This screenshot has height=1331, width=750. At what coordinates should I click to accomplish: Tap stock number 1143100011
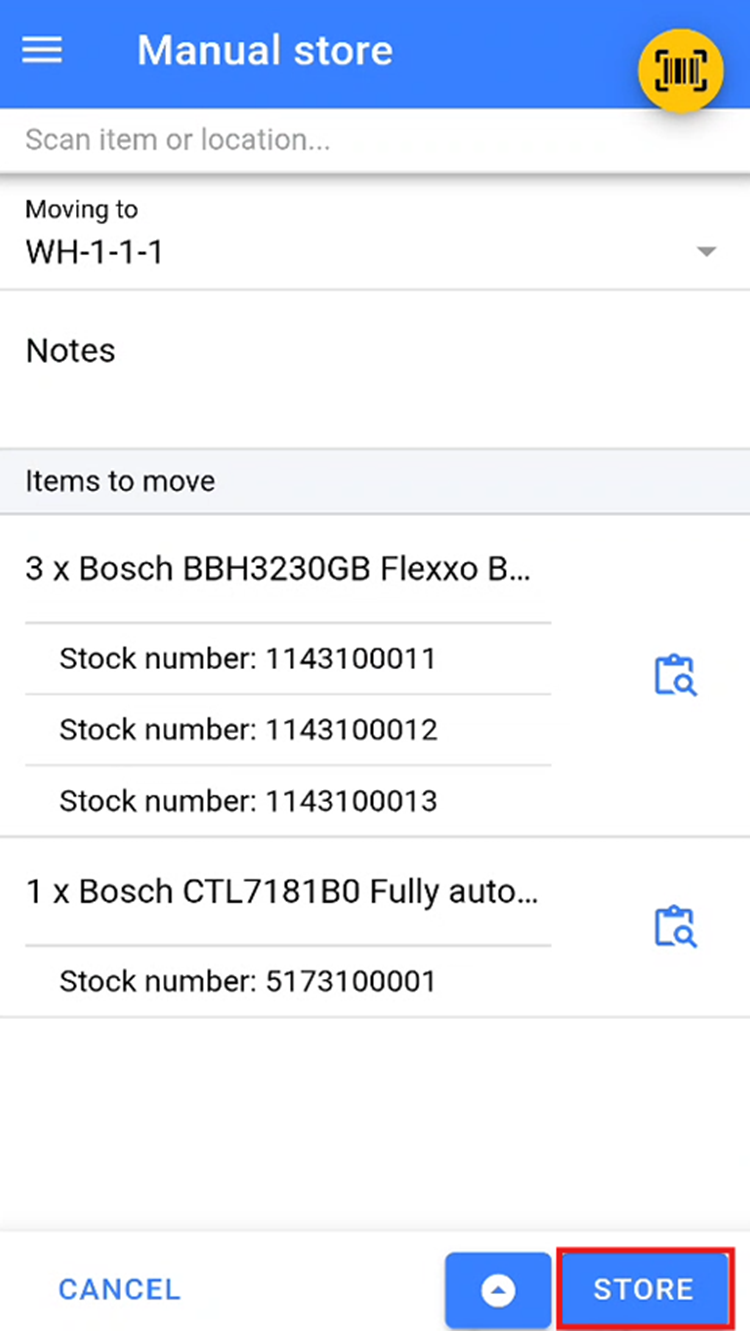pos(247,658)
